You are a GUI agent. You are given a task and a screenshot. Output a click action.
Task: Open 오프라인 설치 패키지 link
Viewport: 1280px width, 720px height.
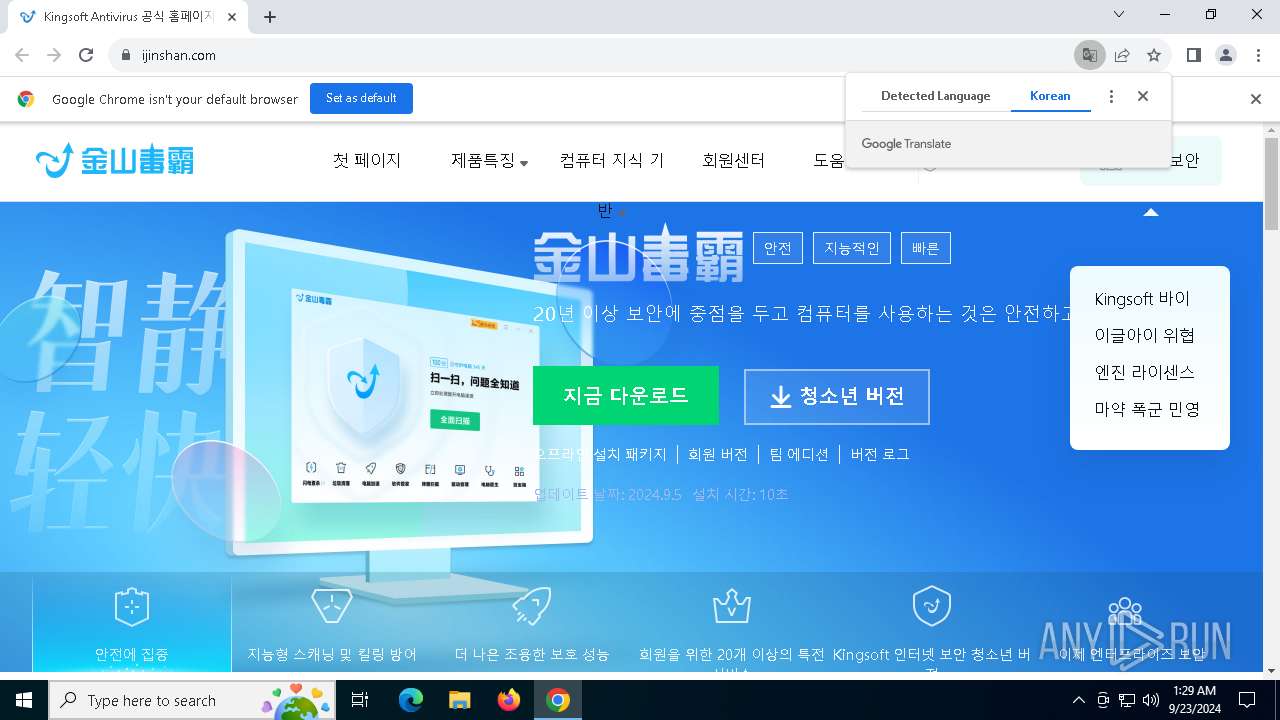pos(600,454)
